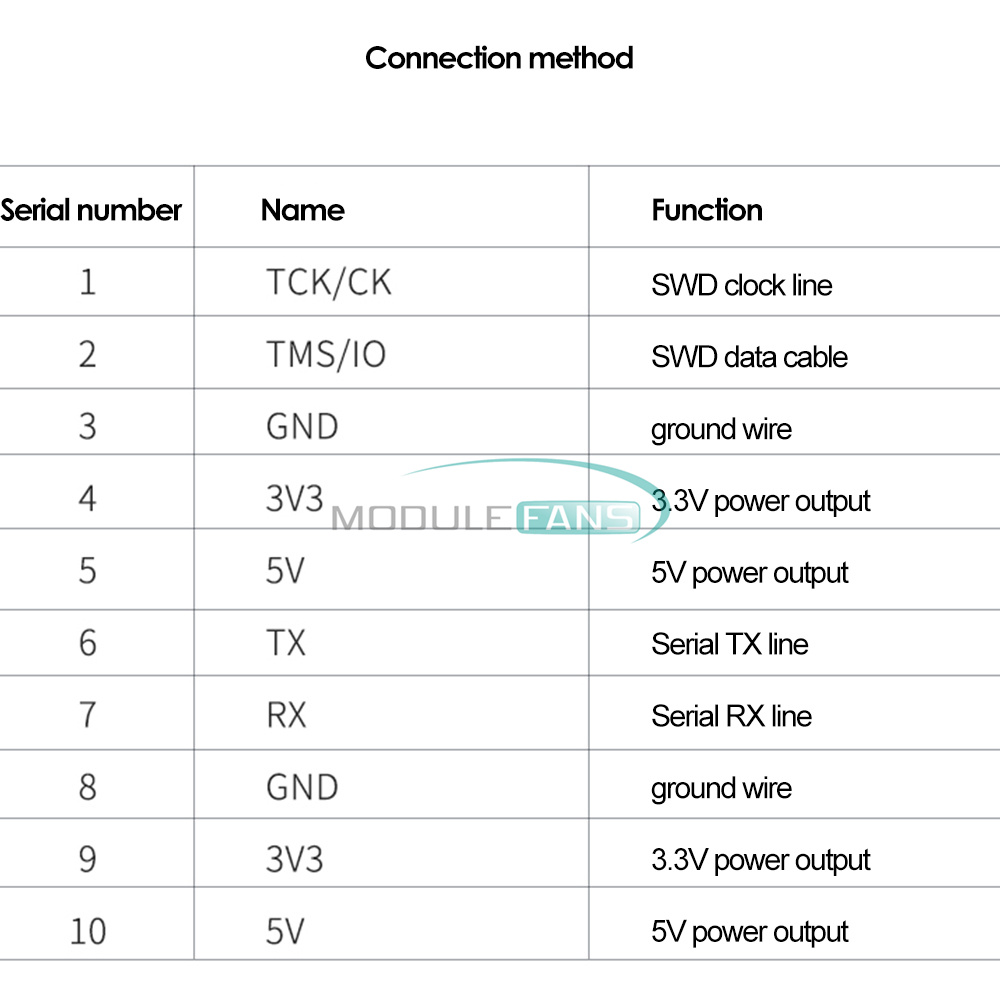Image resolution: width=1000 pixels, height=1000 pixels.
Task: Click the 3V3 name in row 9
Action: click(x=294, y=859)
